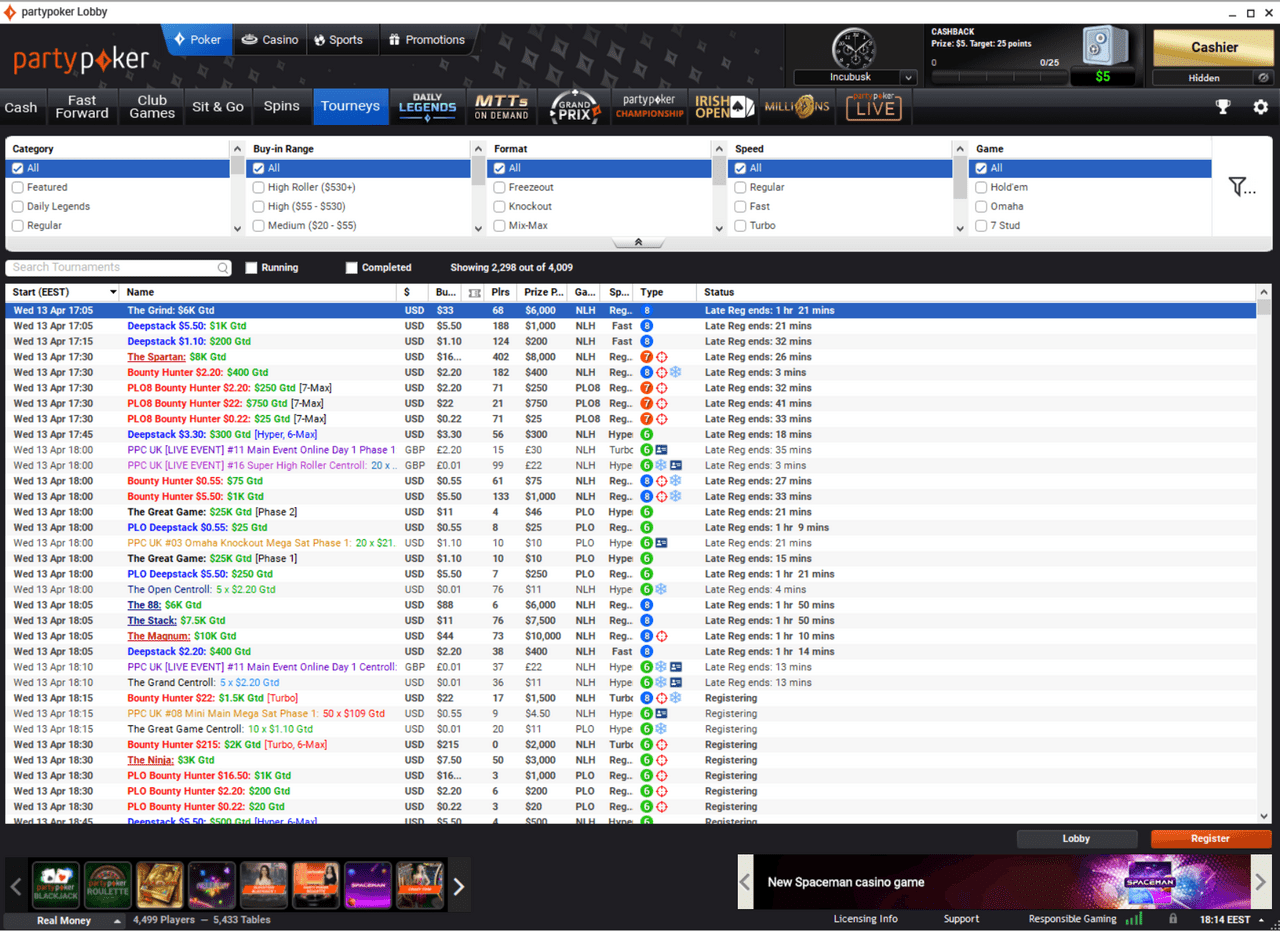Click the 8-max badge on The Grind row
Viewport: 1280px width, 931px height.
[647, 310]
